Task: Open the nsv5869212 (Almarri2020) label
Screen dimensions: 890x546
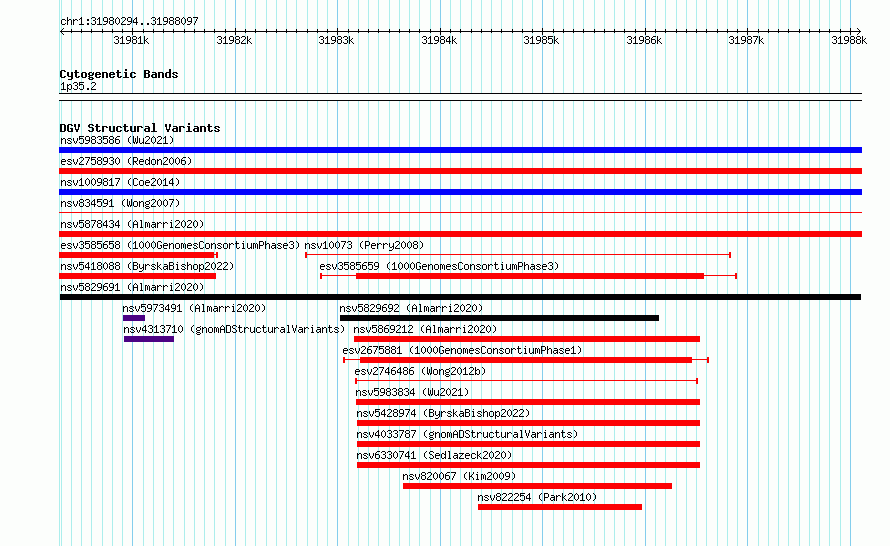Action: click(425, 329)
